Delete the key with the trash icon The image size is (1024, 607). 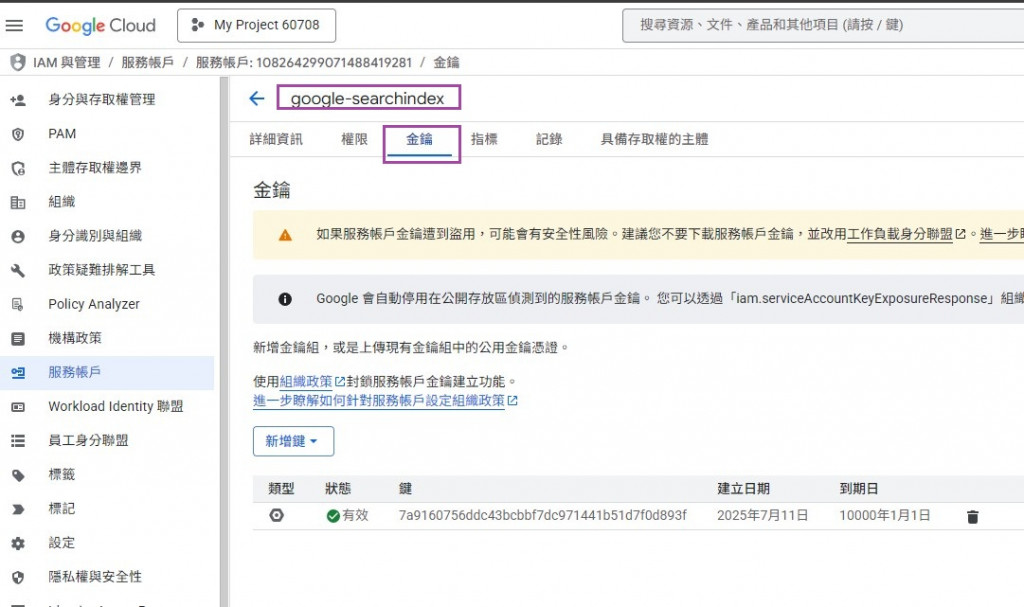(x=972, y=517)
